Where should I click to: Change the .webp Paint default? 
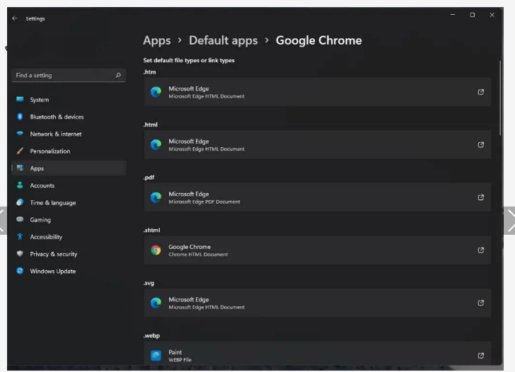pyautogui.click(x=317, y=353)
